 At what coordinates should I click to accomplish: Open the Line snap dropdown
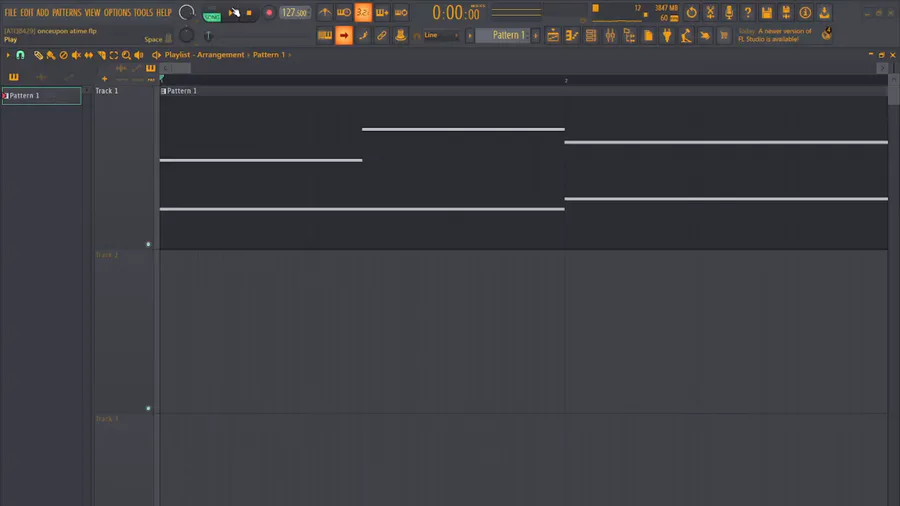click(x=441, y=35)
